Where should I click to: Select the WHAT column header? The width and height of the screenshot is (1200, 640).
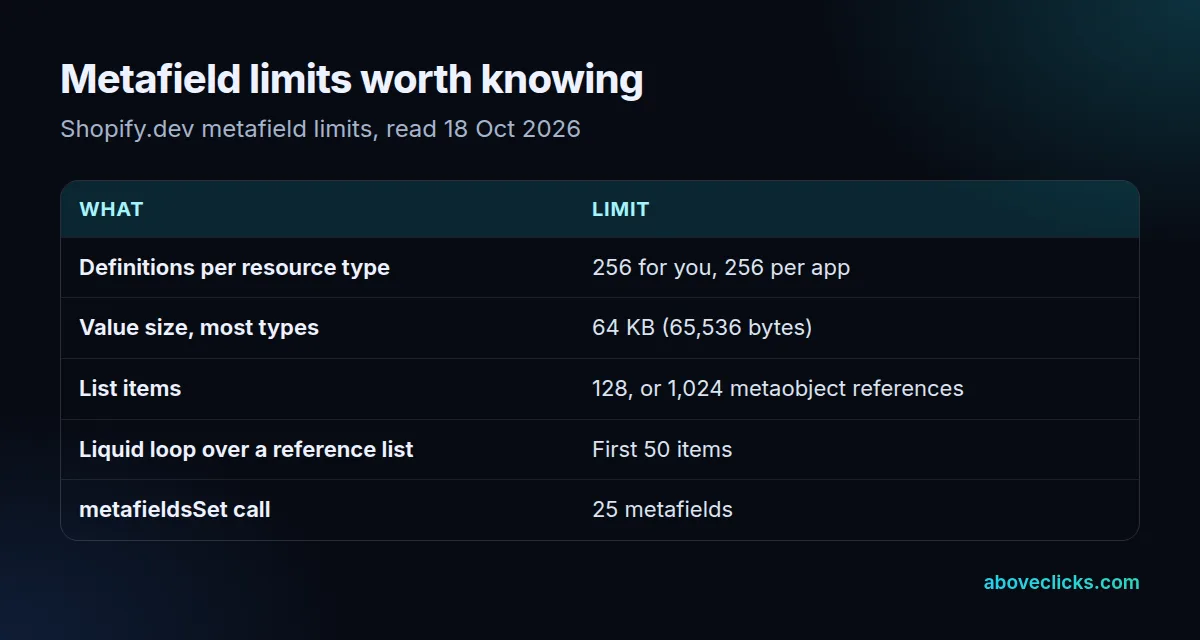click(x=111, y=209)
